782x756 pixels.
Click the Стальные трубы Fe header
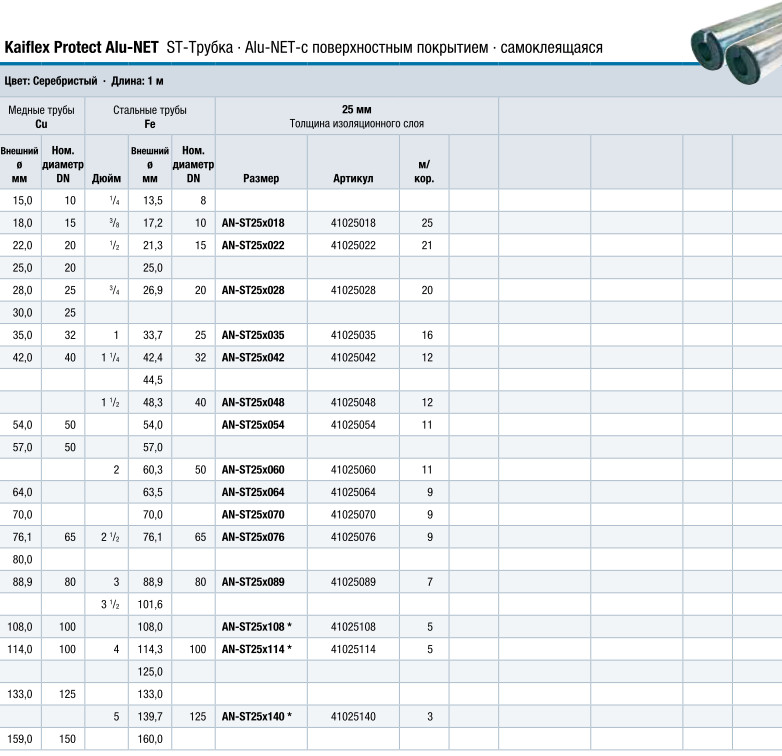(150, 117)
